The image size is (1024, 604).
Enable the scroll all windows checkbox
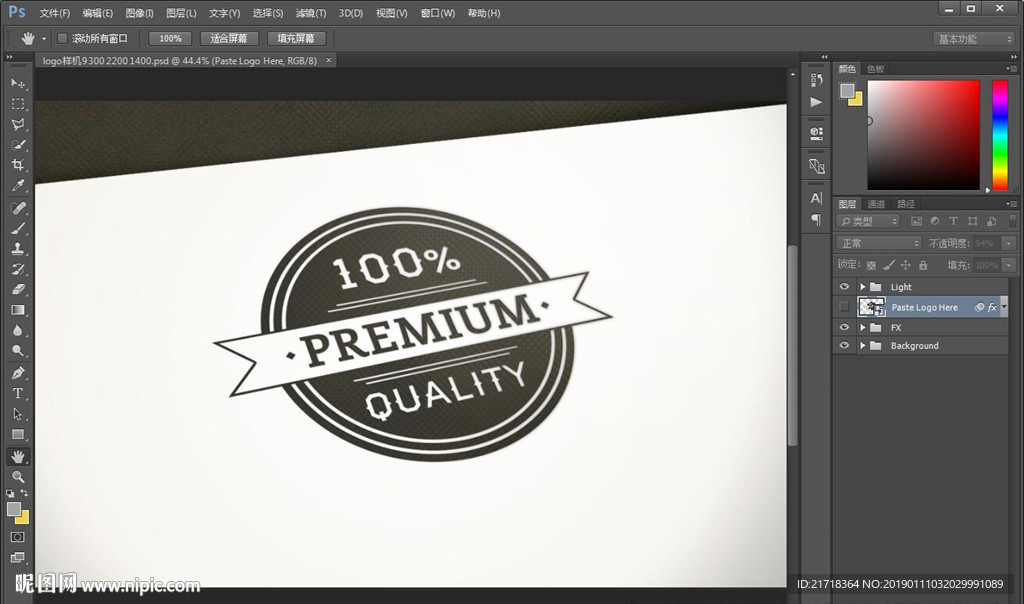pyautogui.click(x=62, y=38)
